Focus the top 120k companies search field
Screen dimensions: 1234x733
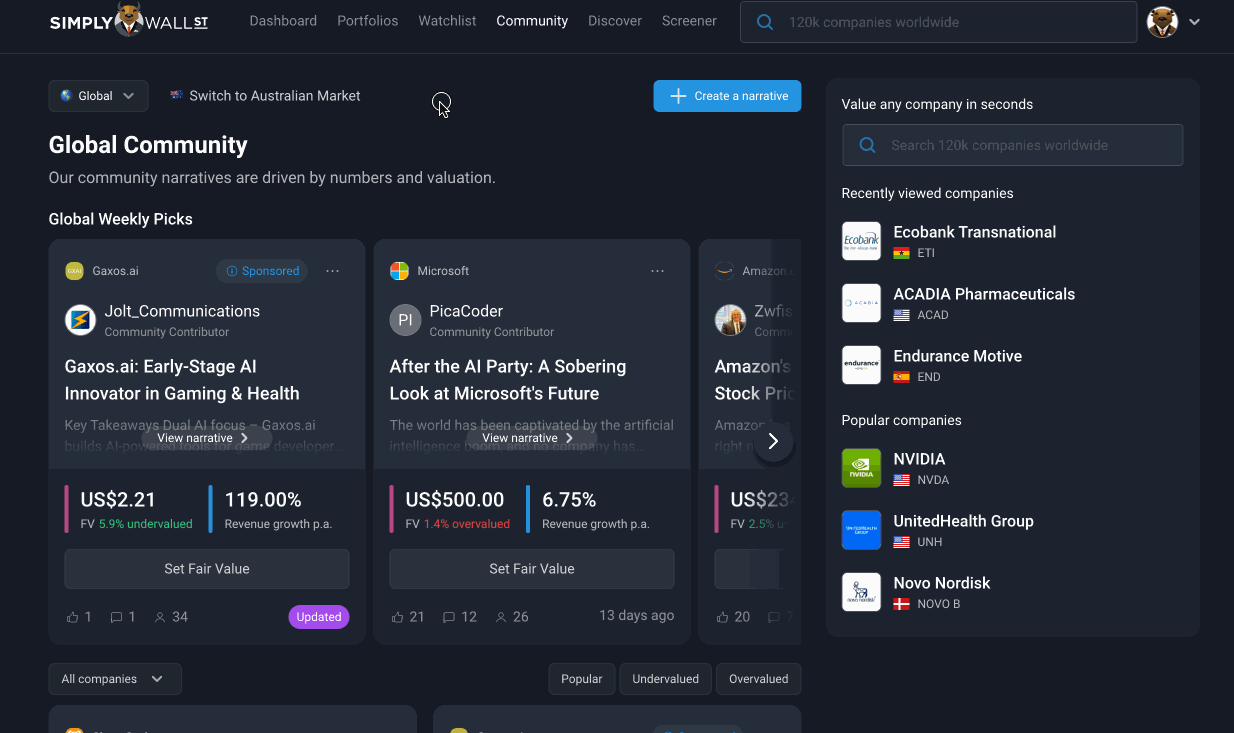[x=938, y=22]
